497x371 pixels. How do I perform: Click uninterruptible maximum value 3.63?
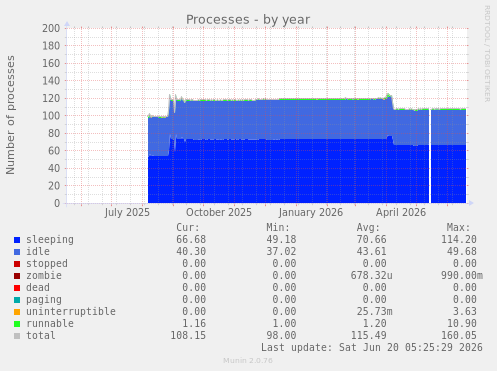465,311
